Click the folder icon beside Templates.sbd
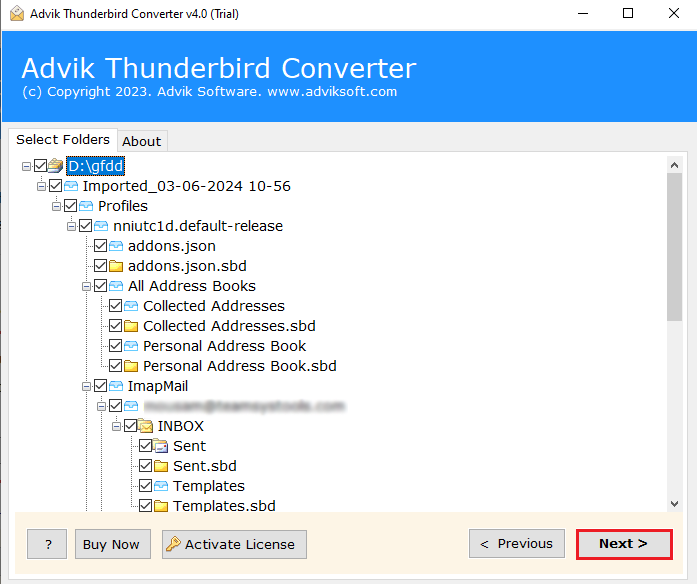Screen dimensions: 697x584 (x=161, y=506)
